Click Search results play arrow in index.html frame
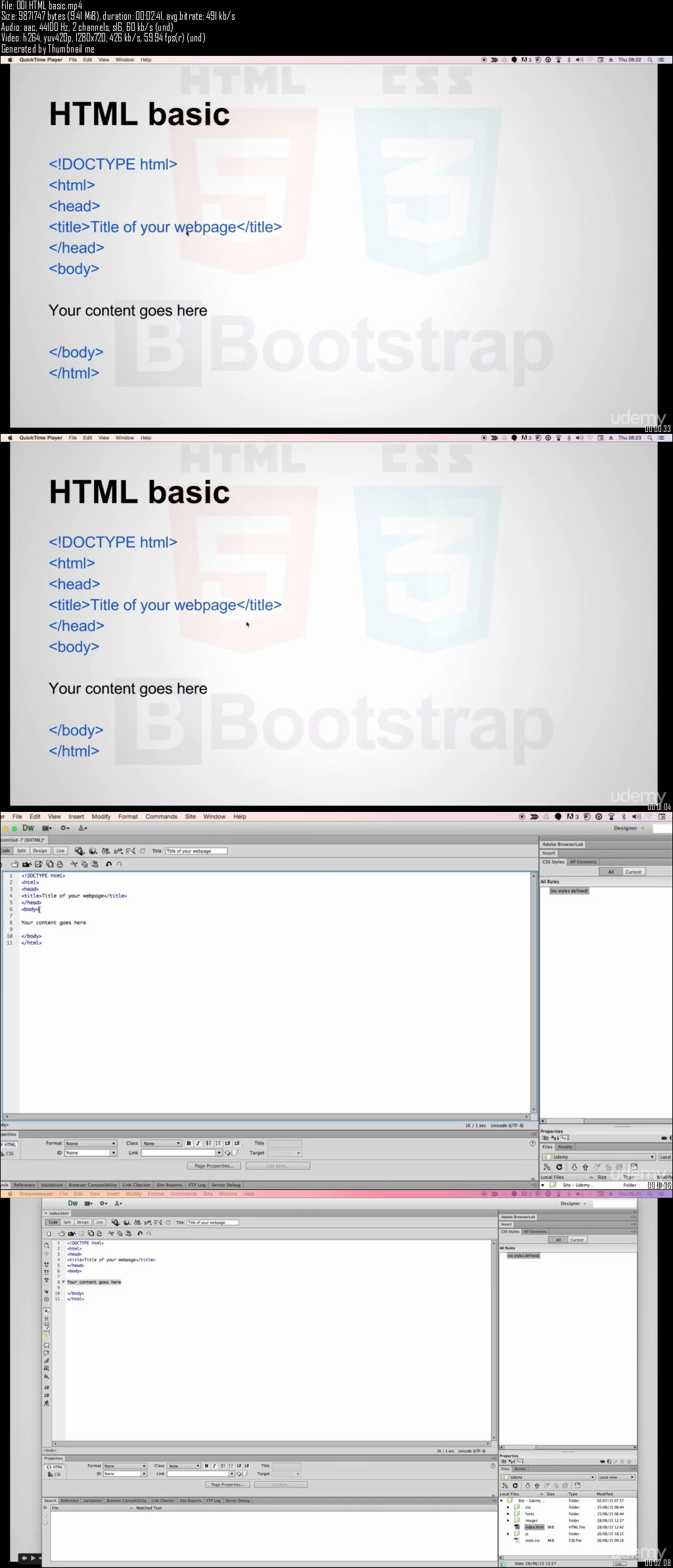 point(46,1508)
